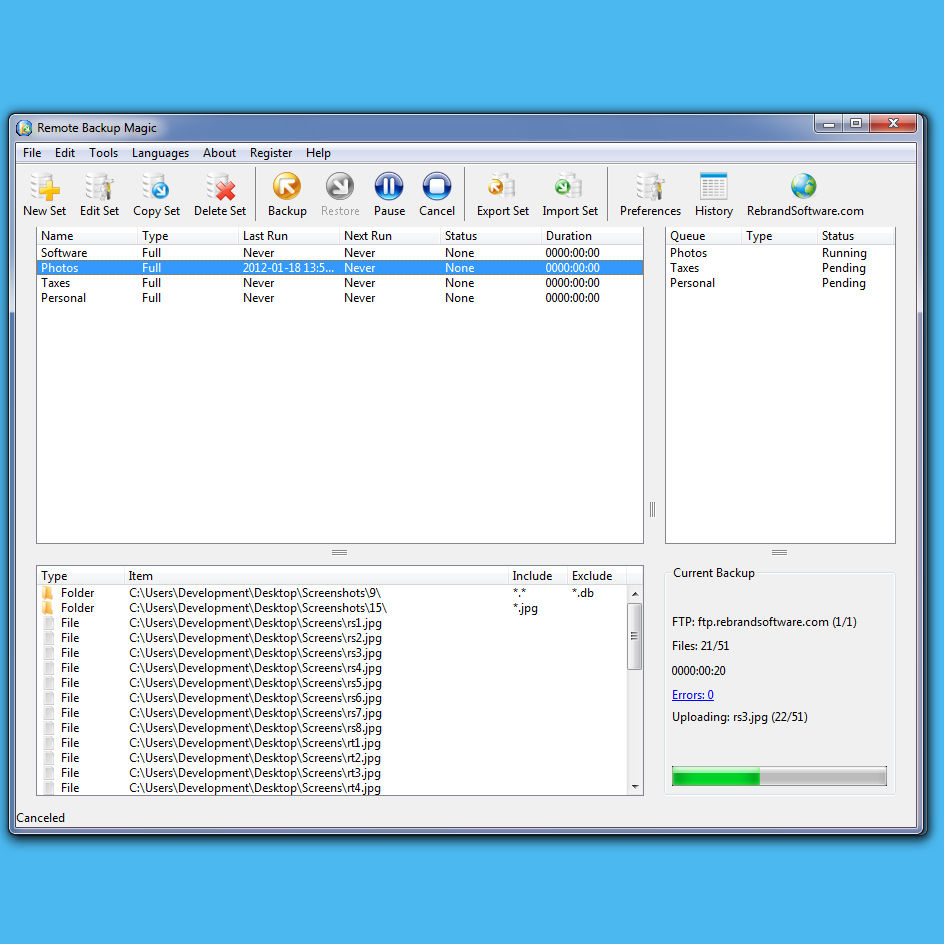Open the Languages menu

click(x=160, y=153)
